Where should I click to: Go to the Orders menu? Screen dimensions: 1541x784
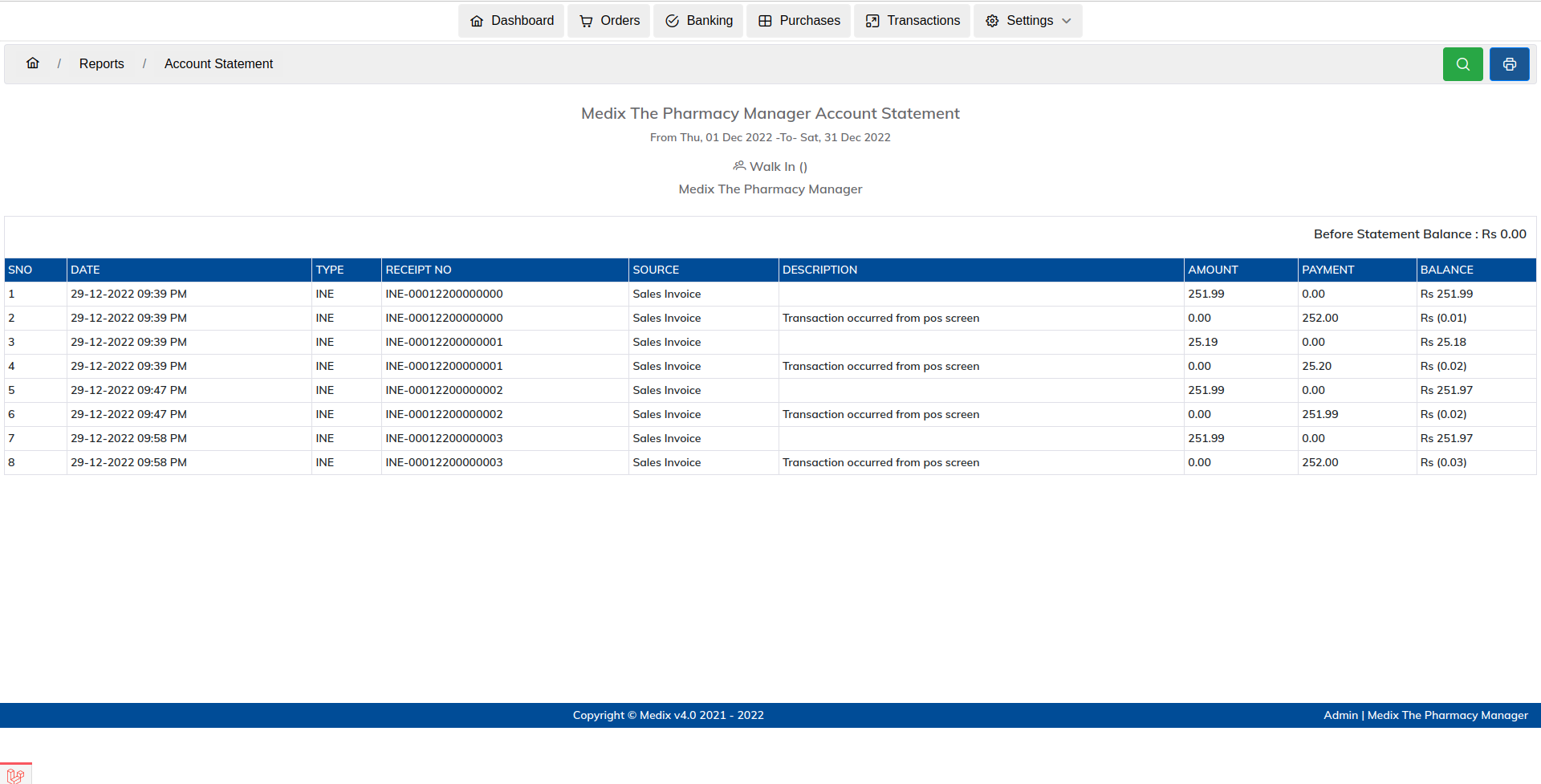pyautogui.click(x=609, y=21)
